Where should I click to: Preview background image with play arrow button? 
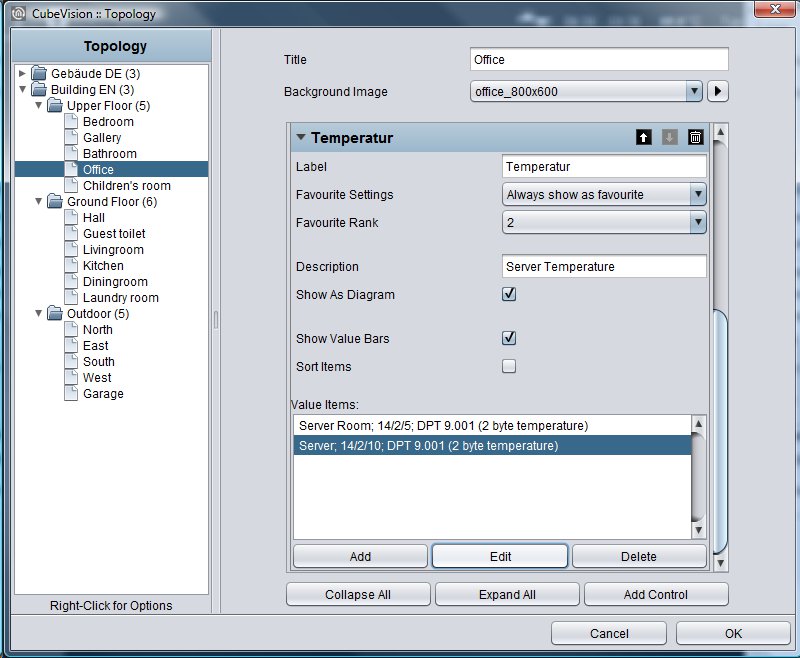click(x=718, y=92)
